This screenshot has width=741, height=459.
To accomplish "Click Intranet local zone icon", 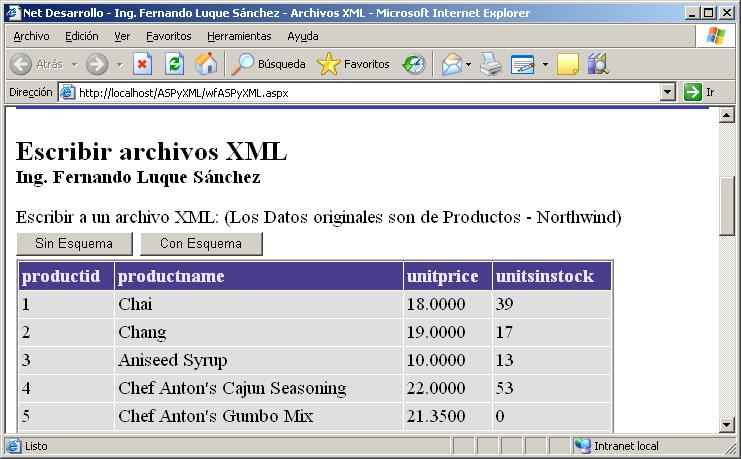I will pyautogui.click(x=582, y=446).
